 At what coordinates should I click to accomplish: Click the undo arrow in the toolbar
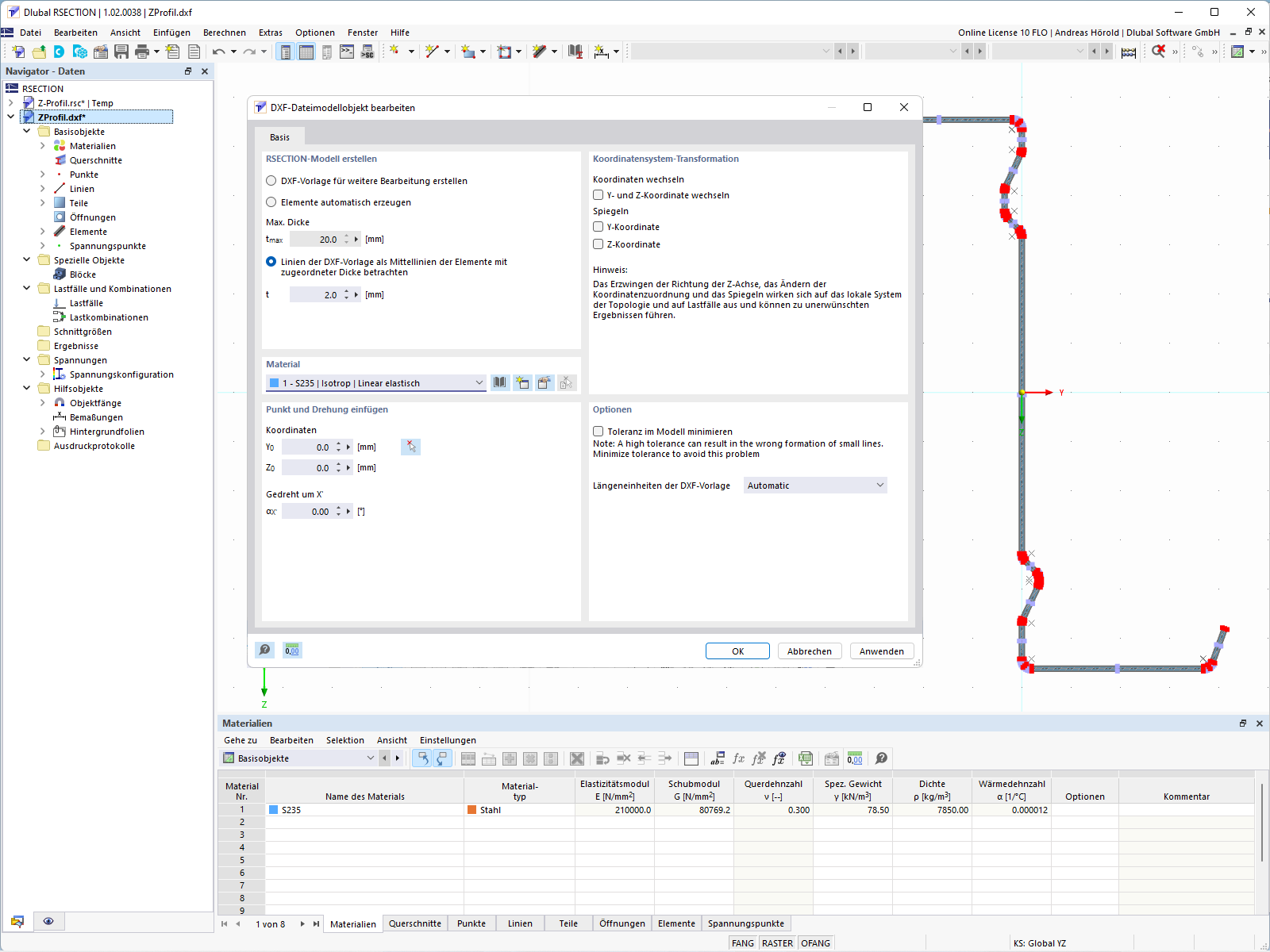click(219, 52)
